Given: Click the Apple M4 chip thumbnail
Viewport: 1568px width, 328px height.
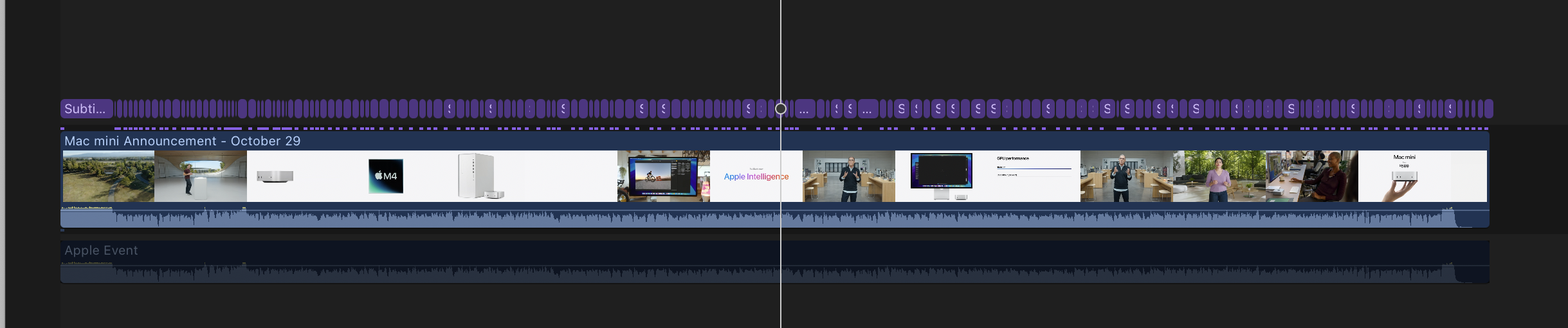Looking at the screenshot, I should [x=386, y=176].
